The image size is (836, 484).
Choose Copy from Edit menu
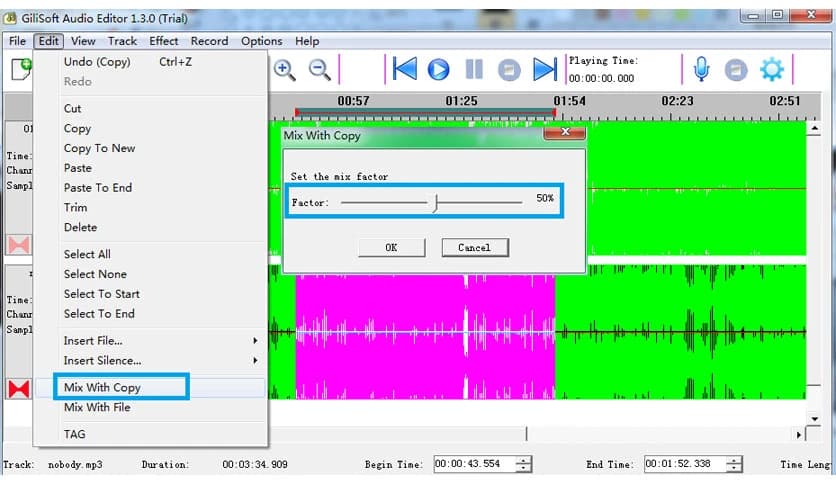pyautogui.click(x=150, y=128)
